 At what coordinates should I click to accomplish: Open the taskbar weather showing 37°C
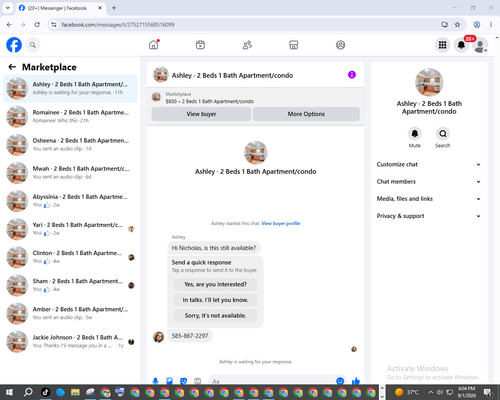click(x=407, y=392)
